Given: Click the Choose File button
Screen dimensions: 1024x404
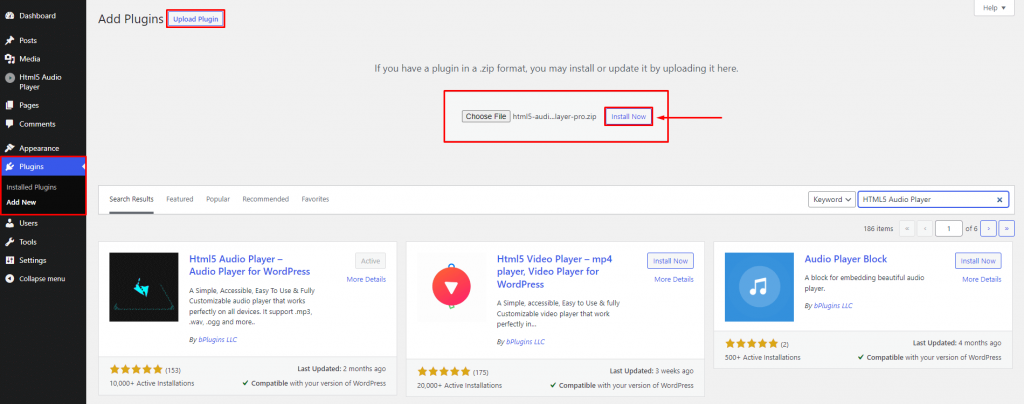Looking at the screenshot, I should [486, 117].
